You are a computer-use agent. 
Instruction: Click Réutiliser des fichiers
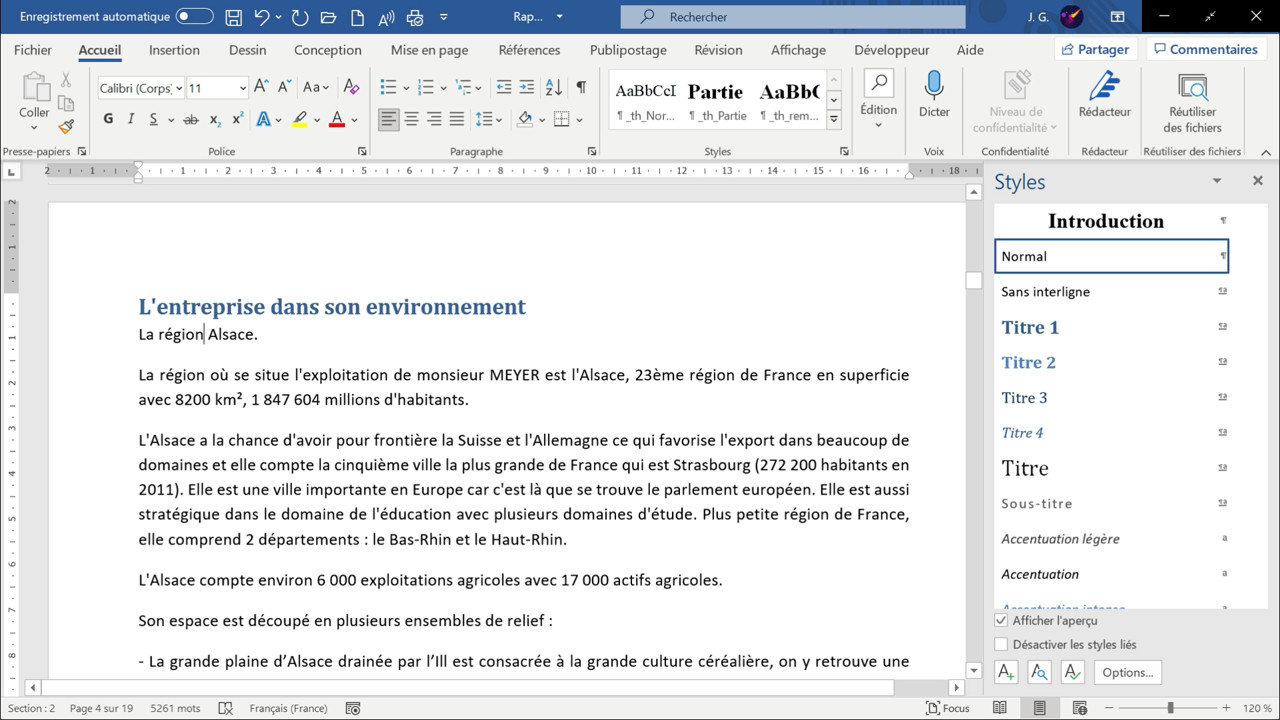tap(1192, 103)
